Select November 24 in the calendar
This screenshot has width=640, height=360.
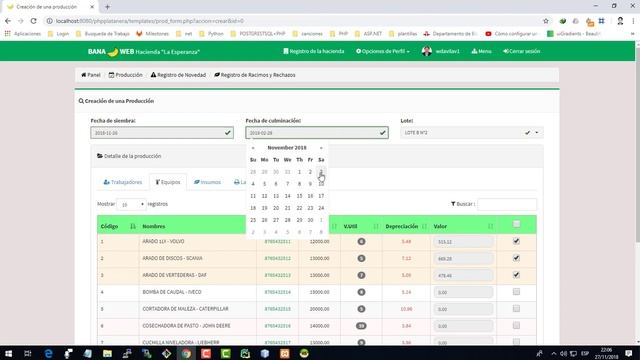coord(321,208)
